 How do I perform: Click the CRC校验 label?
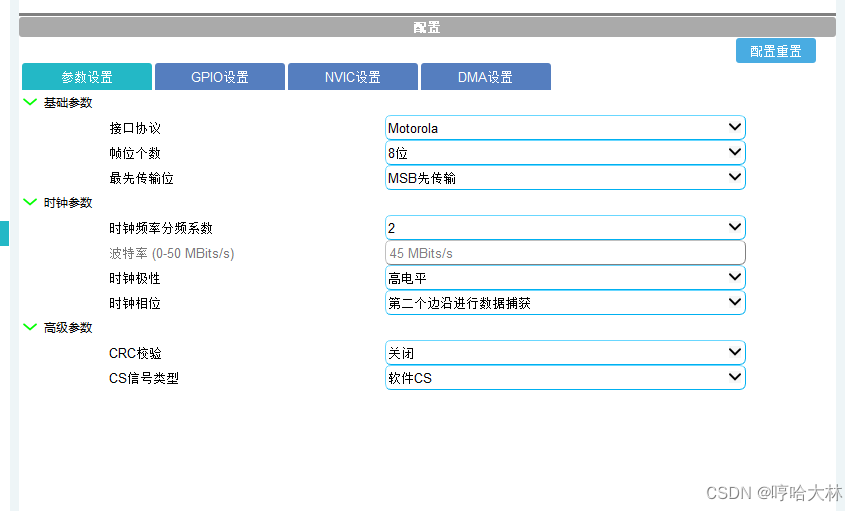tap(135, 353)
